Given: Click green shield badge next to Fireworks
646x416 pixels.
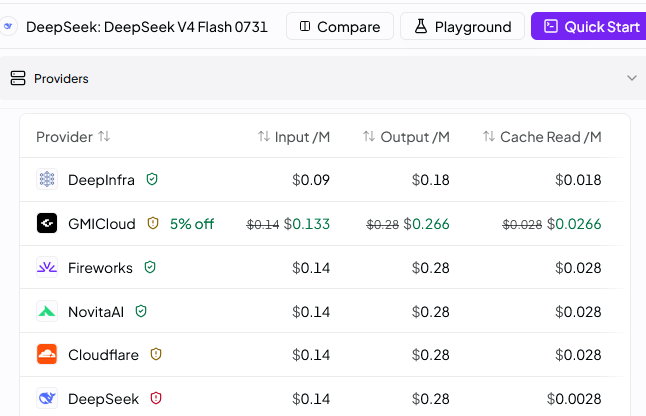Looking at the screenshot, I should tap(150, 267).
